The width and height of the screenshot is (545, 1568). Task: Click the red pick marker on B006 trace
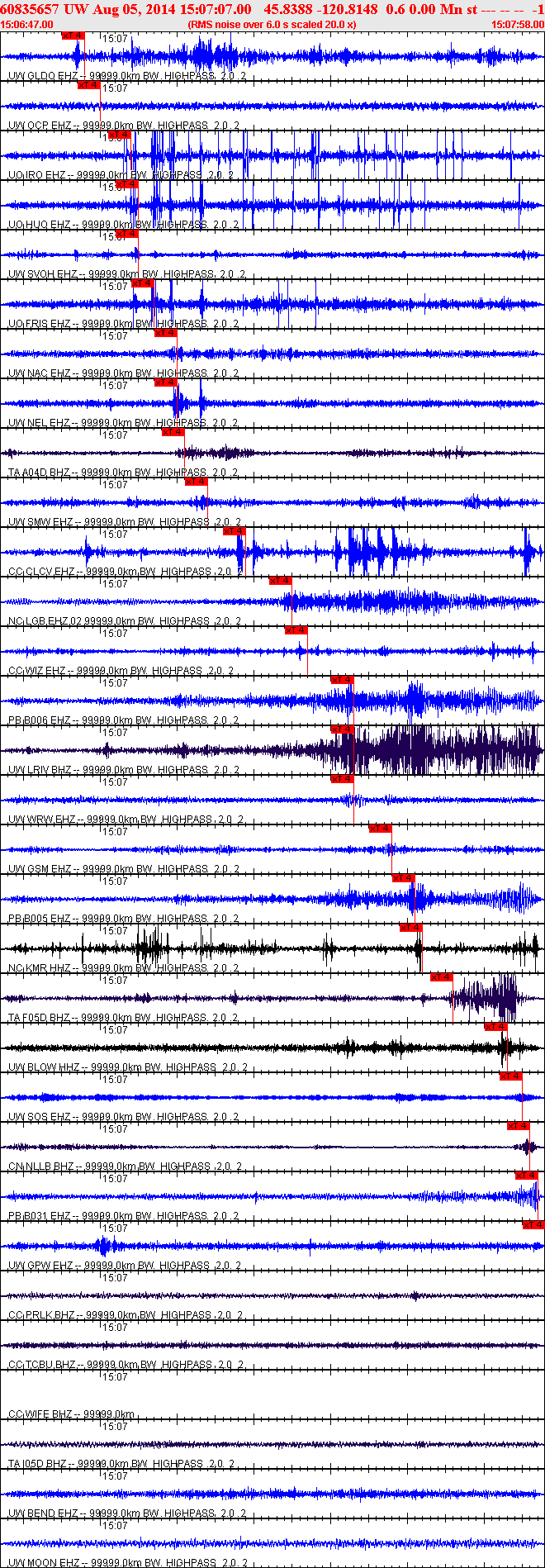(343, 680)
